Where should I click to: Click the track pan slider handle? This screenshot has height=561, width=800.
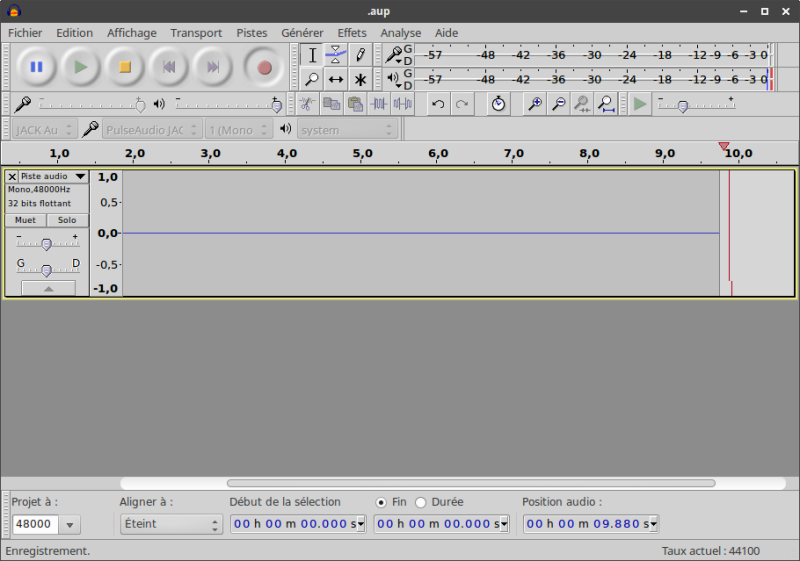46,270
